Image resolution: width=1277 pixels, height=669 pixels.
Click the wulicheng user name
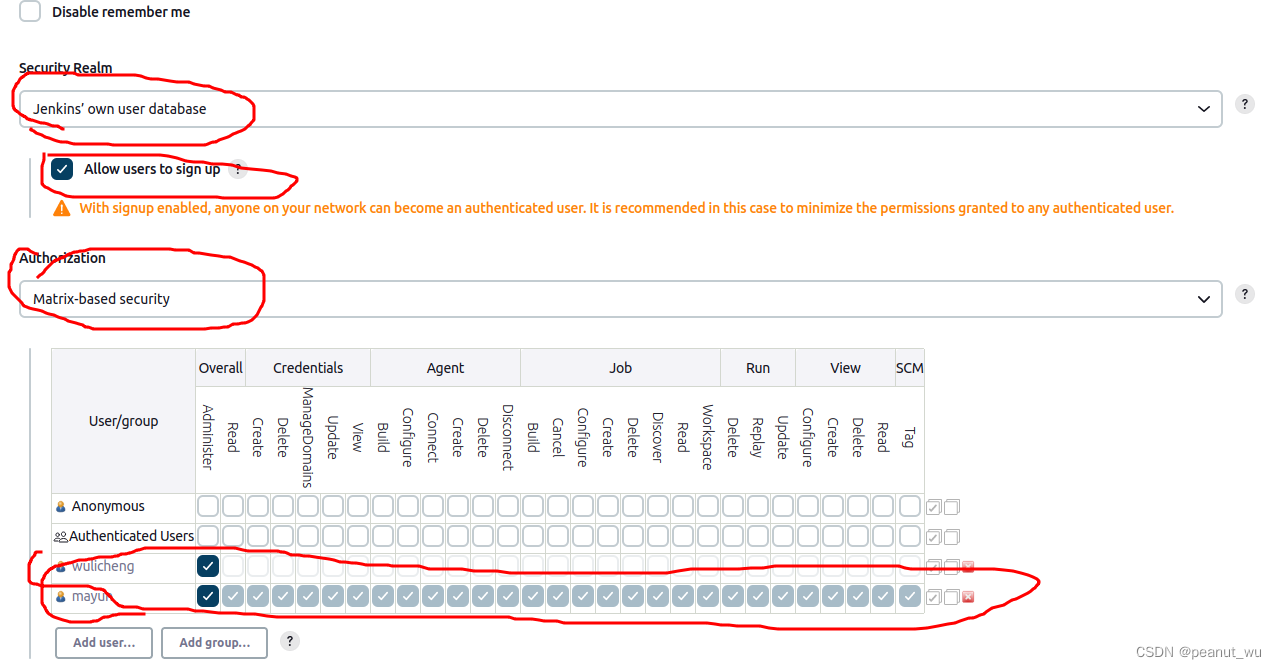click(x=103, y=567)
